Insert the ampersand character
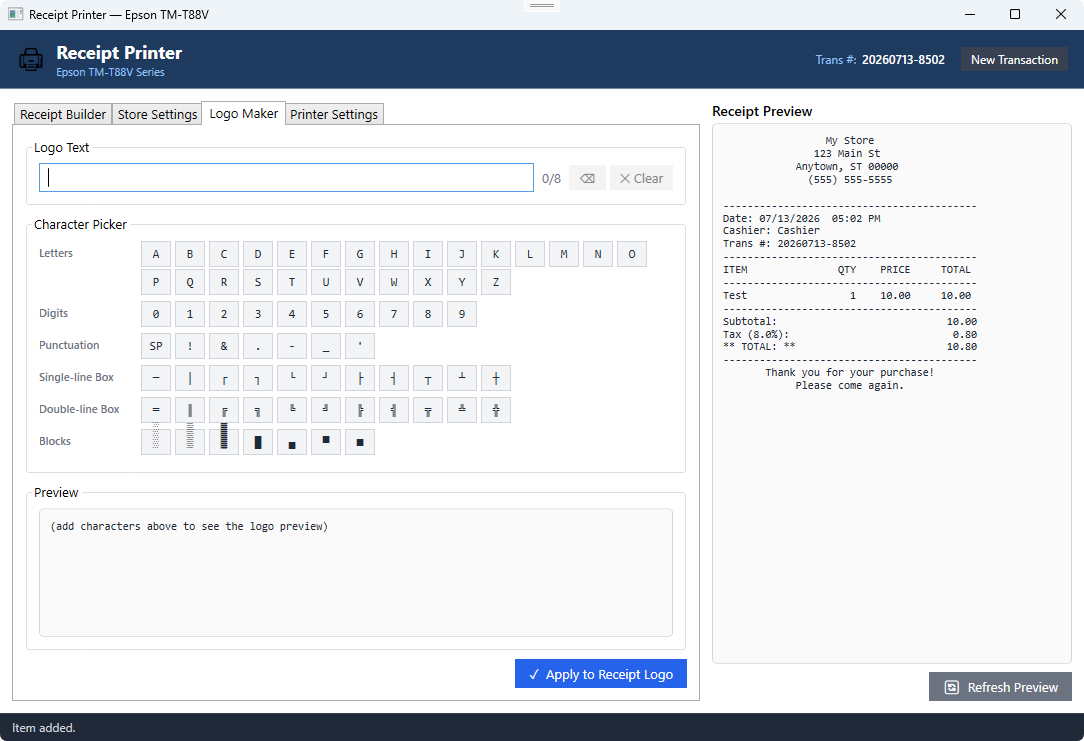Viewport: 1084px width, 741px height. click(223, 346)
